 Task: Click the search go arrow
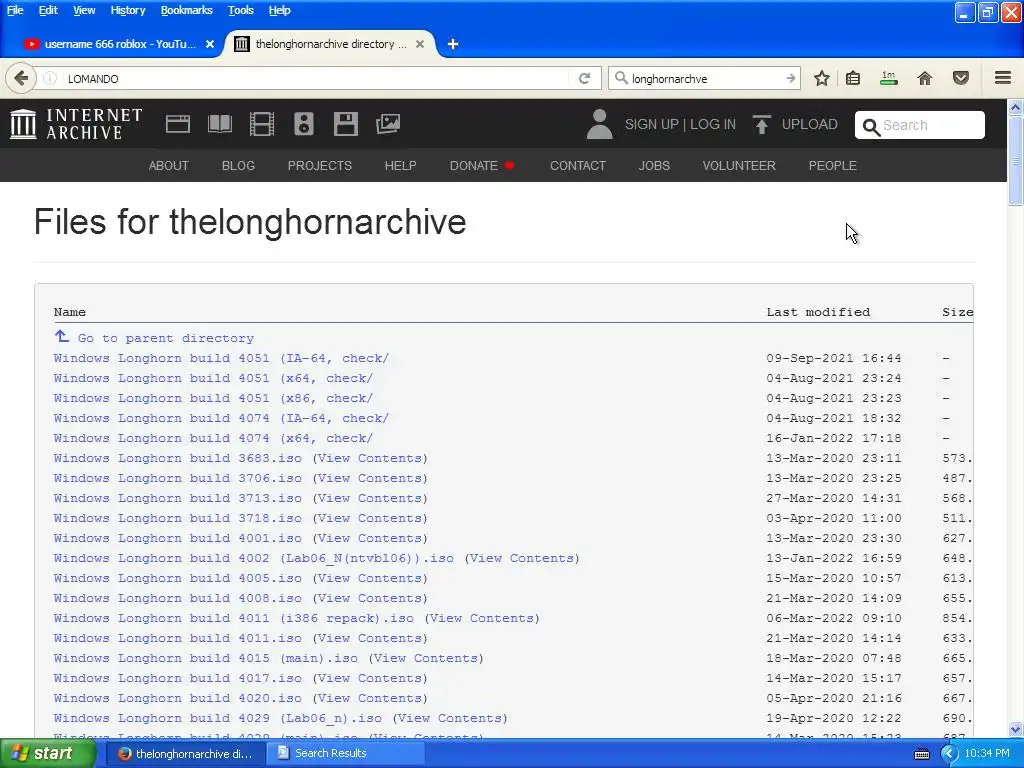coord(790,78)
